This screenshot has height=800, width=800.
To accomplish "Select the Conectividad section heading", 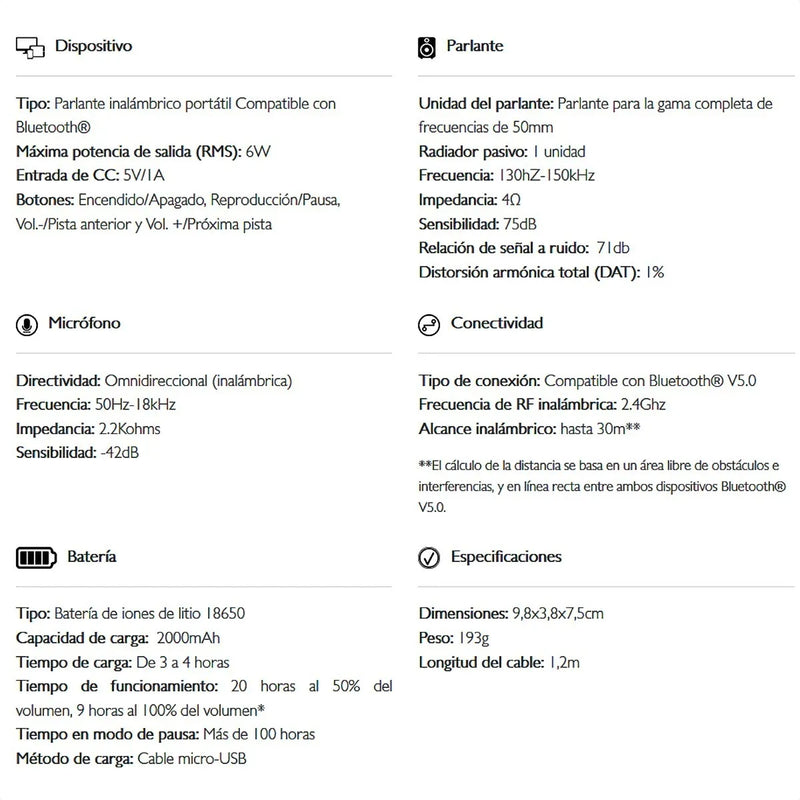I will (x=497, y=323).
